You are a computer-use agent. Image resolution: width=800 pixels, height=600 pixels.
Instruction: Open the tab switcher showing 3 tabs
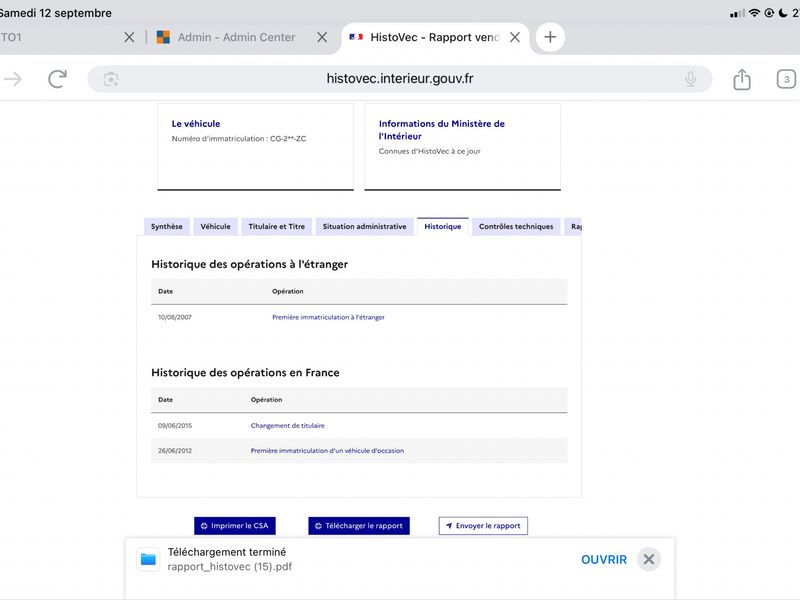coord(786,79)
